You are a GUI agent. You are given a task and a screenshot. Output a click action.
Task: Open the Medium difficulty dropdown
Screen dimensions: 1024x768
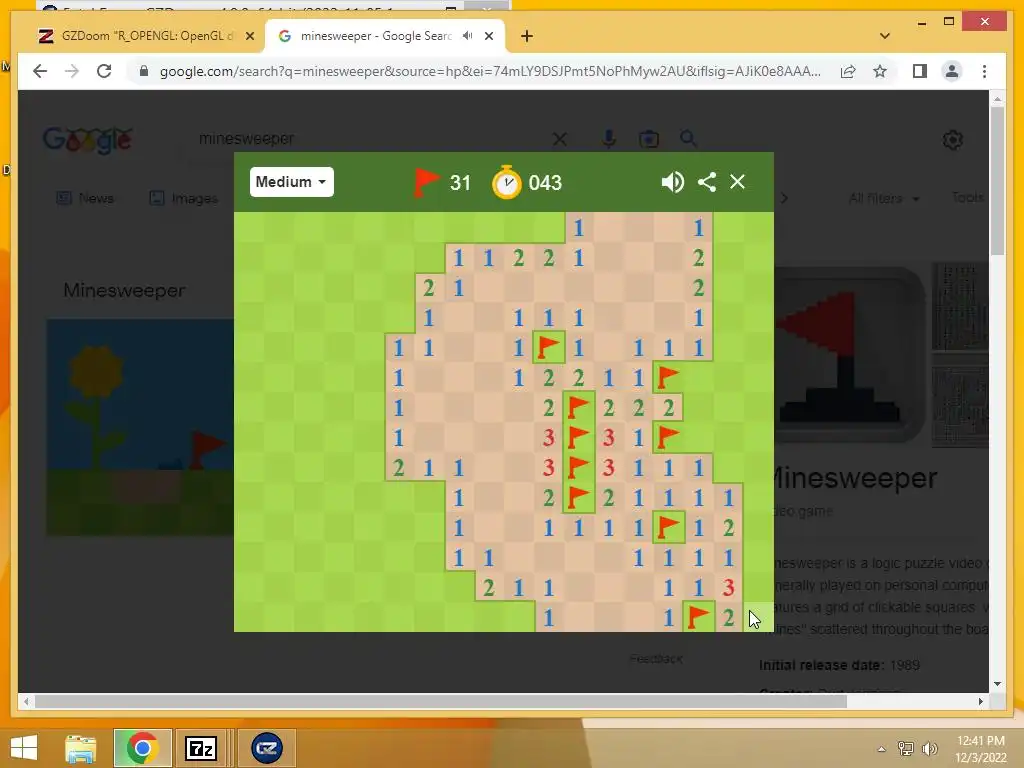[291, 182]
